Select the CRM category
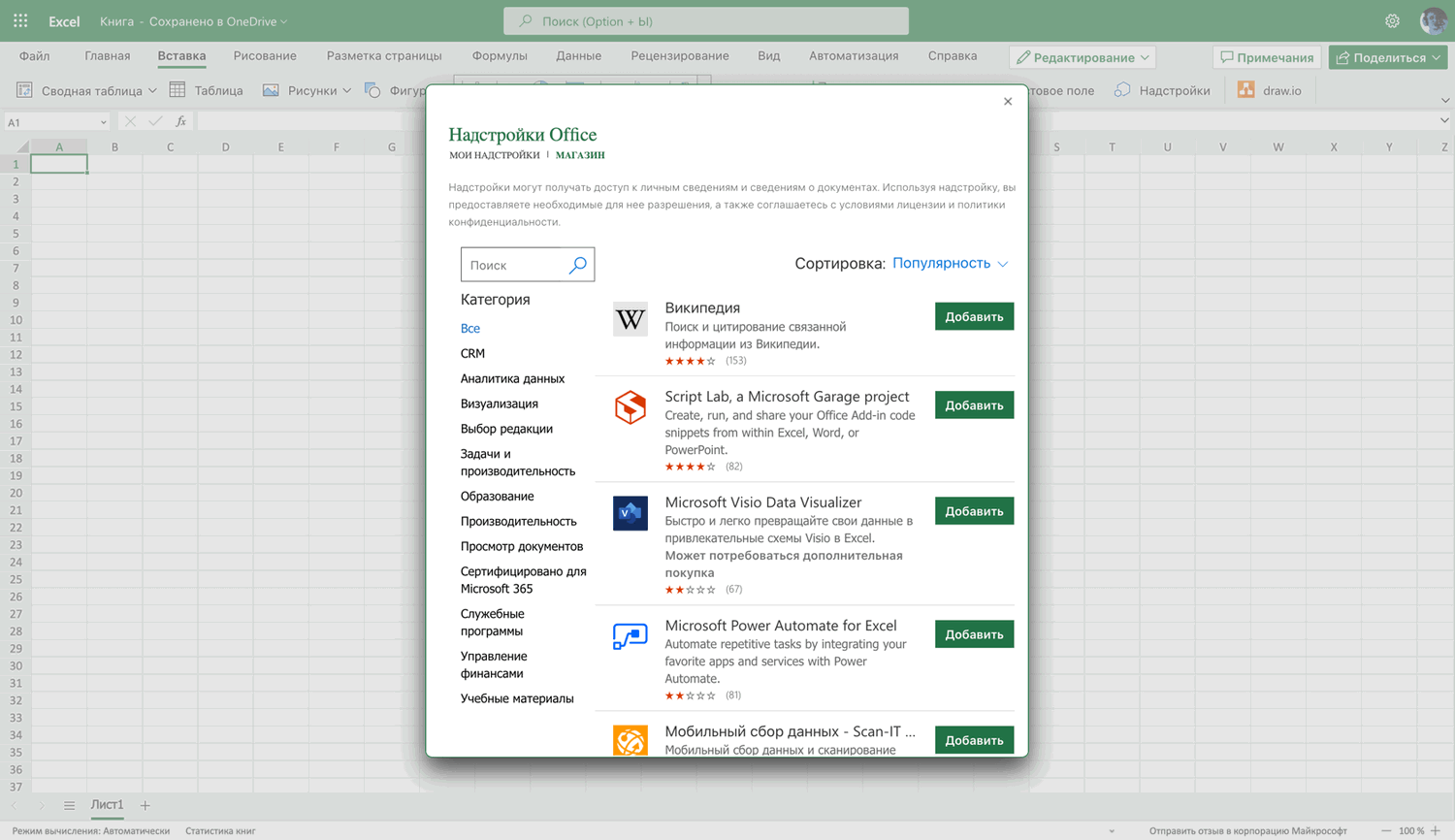Screen dimensions: 1455x840 point(472,353)
